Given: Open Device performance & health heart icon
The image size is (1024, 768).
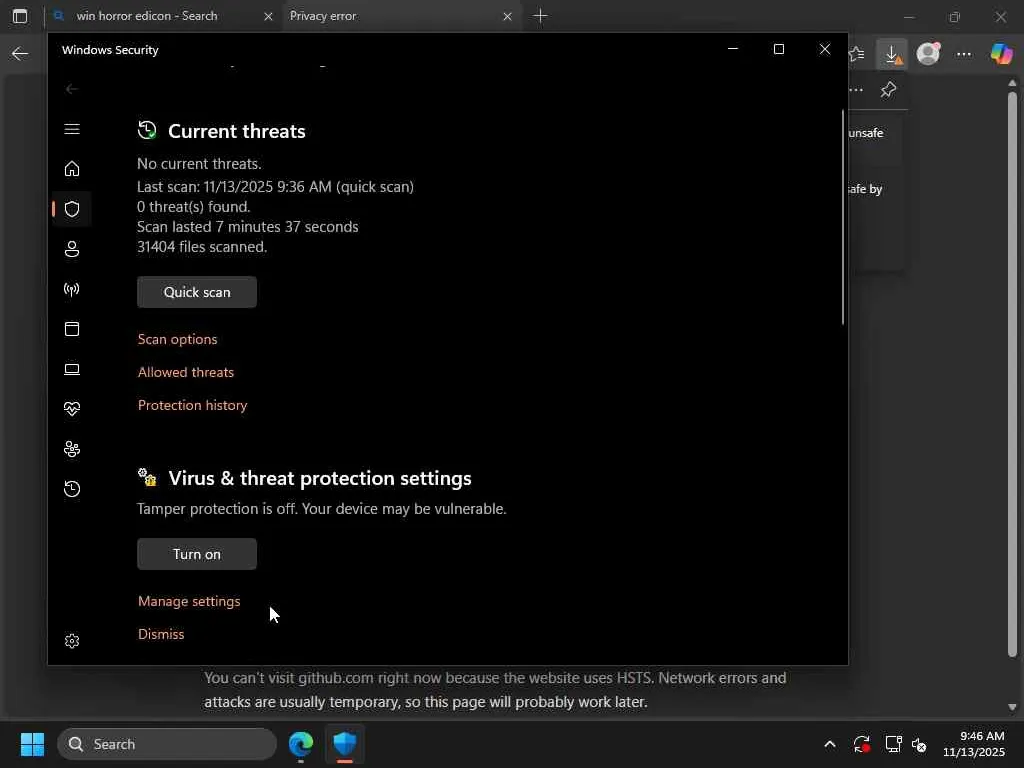Looking at the screenshot, I should [x=72, y=409].
